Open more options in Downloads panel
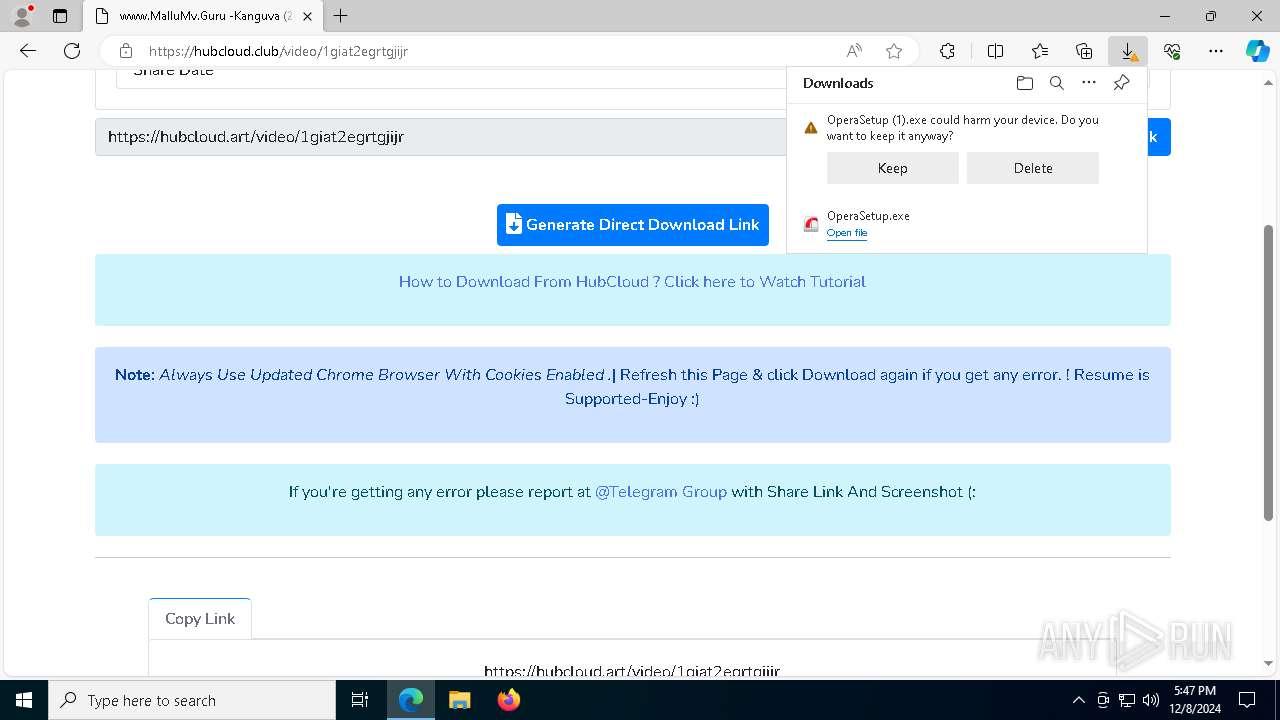 [x=1089, y=83]
